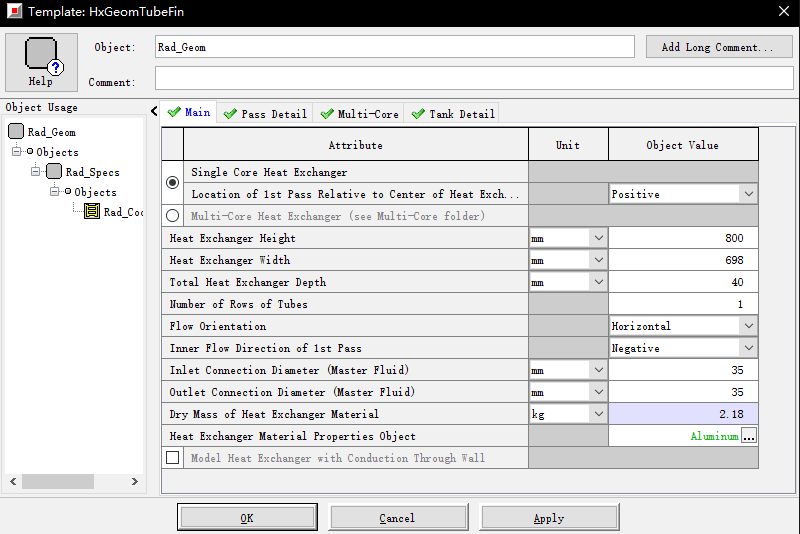Open Aluminum material browse ellipsis button
Screen dimensions: 800x534
coord(749,436)
